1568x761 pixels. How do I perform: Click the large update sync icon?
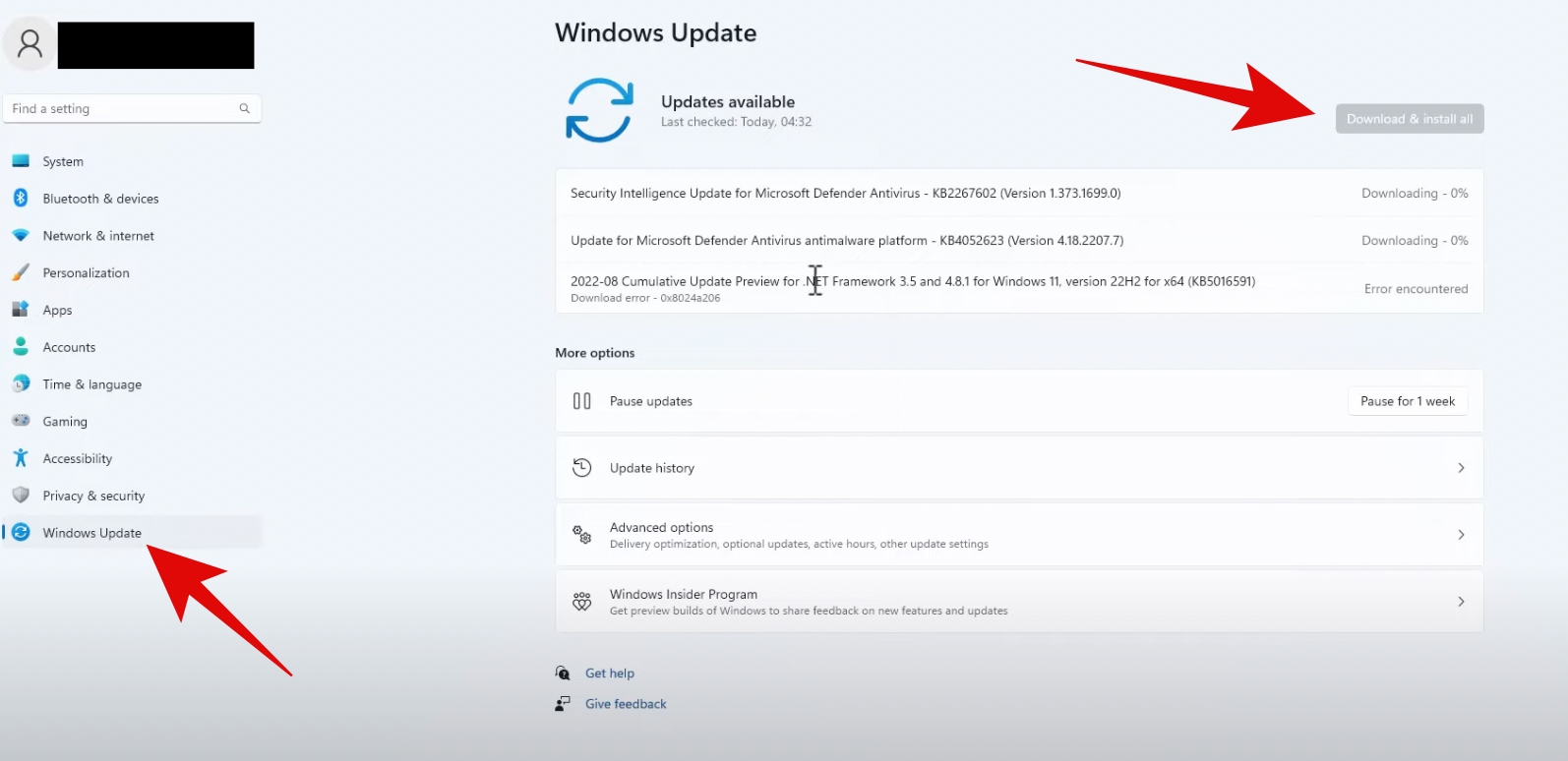pyautogui.click(x=599, y=110)
